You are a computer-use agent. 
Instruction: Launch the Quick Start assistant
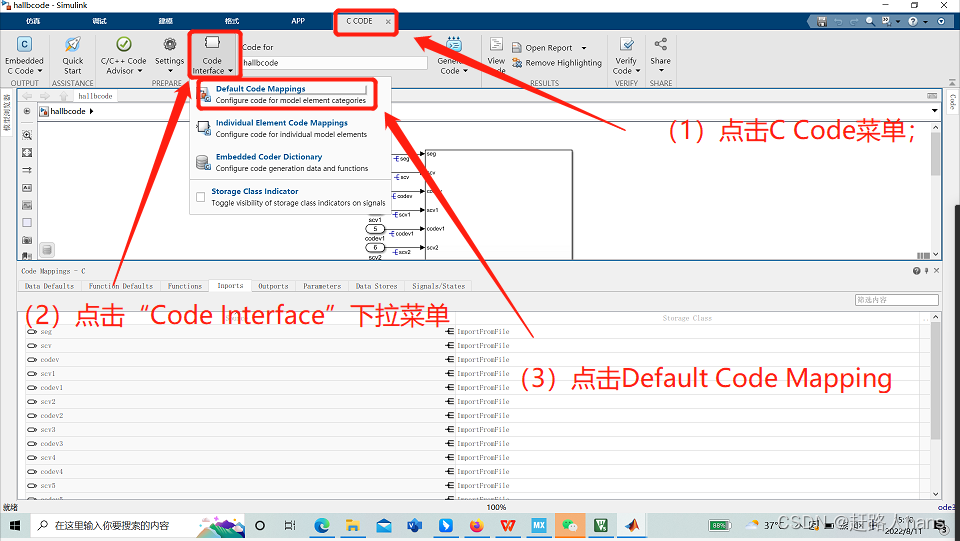click(72, 56)
